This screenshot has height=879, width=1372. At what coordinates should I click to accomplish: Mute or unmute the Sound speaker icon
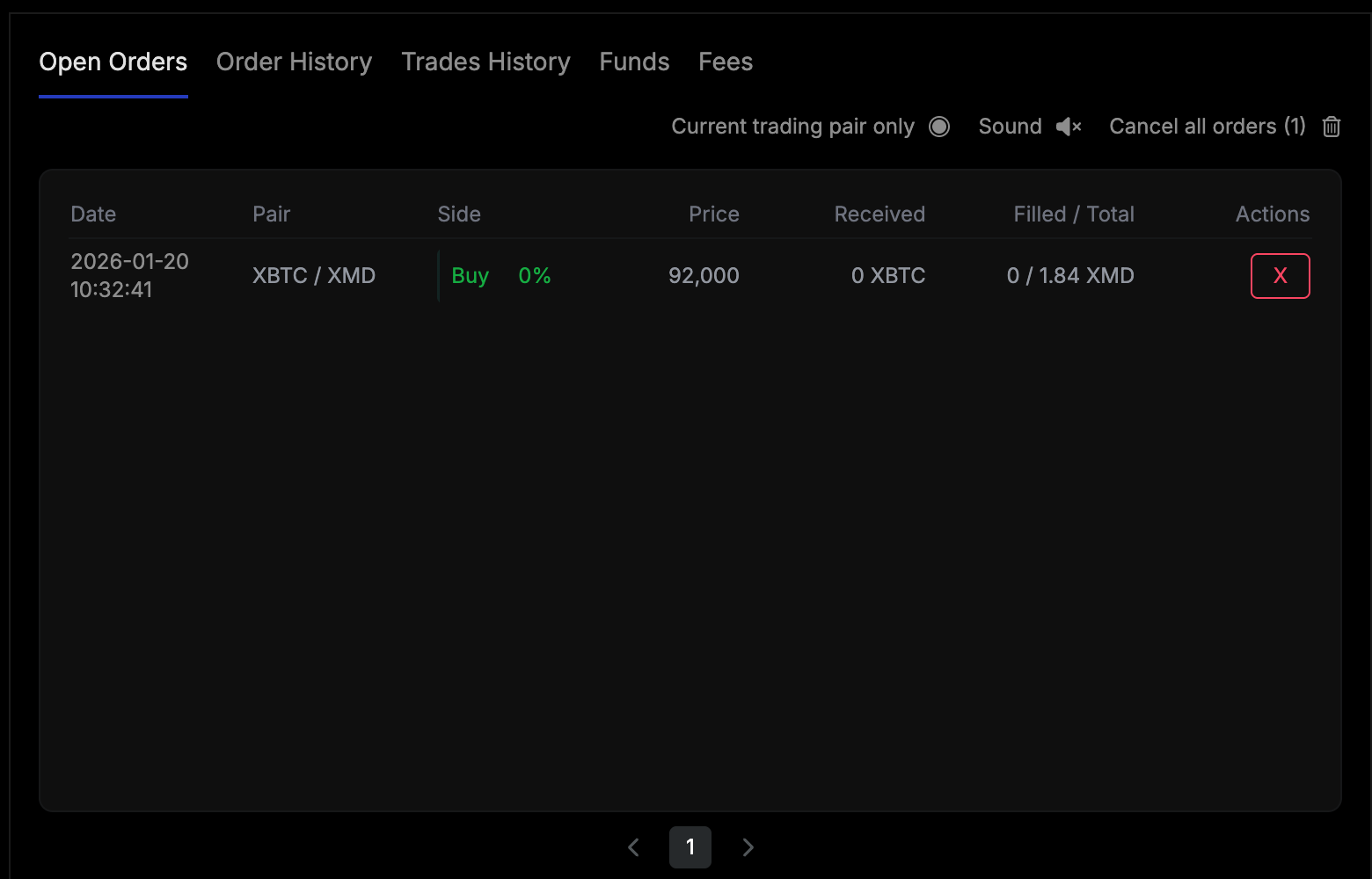(x=1069, y=127)
